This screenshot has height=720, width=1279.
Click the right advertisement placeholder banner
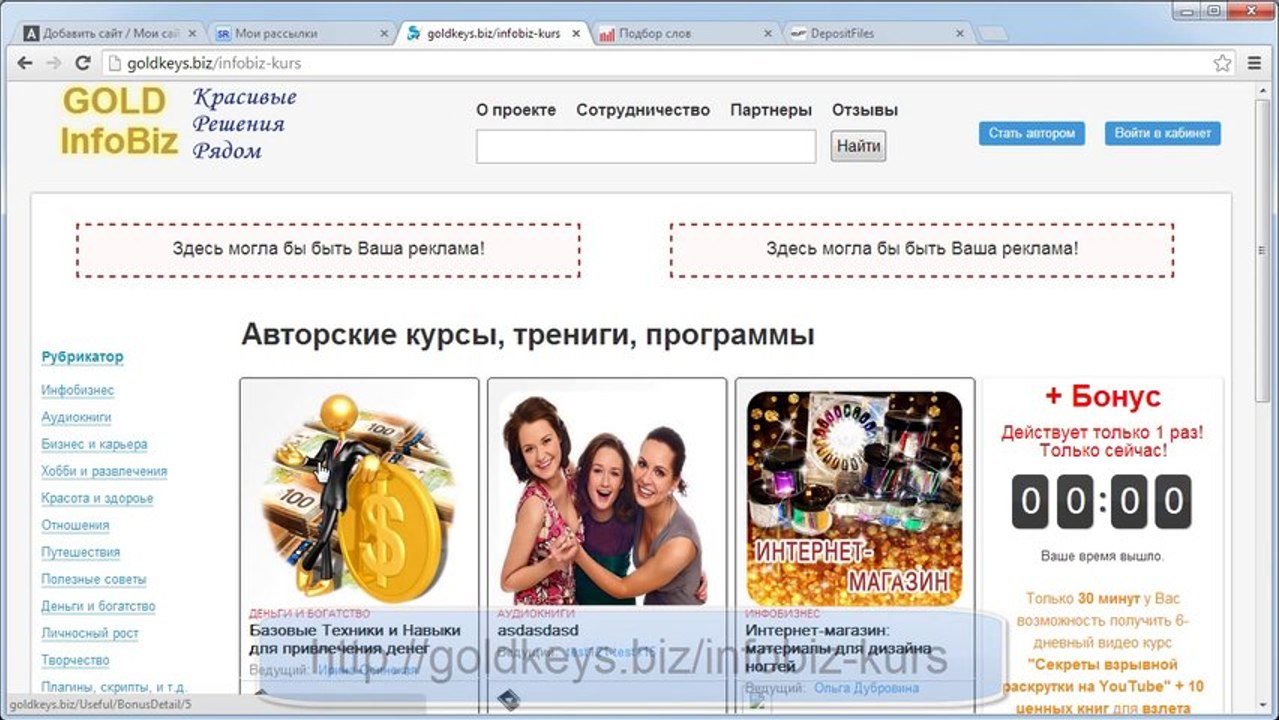point(922,249)
